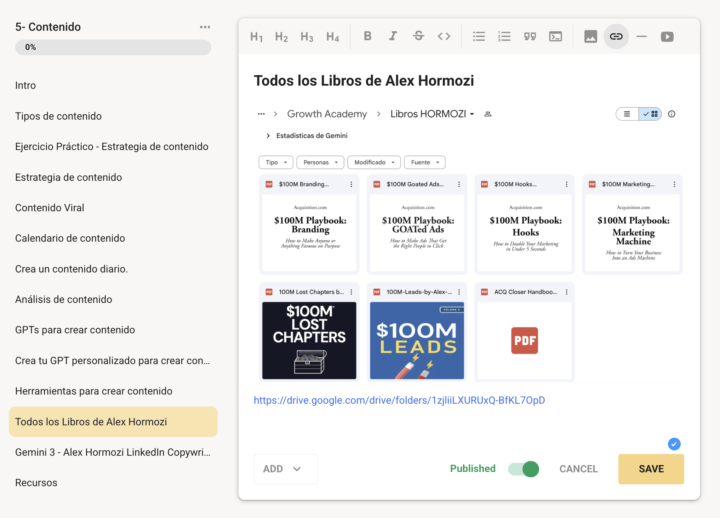Switch to list view in the Drive embed
Screen dimensions: 720x518
point(628,114)
